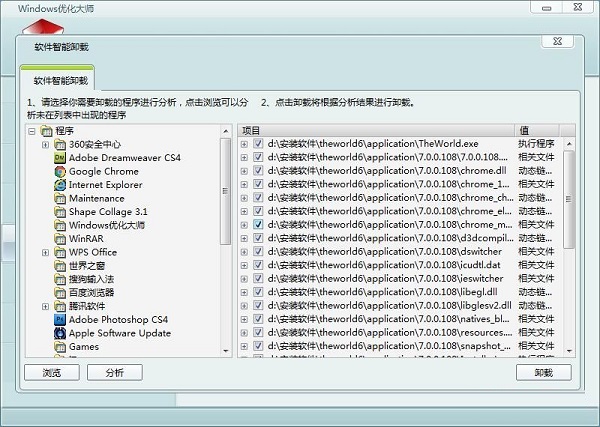
Task: Click the 搜狗输入法 folder icon
Action: (60, 279)
